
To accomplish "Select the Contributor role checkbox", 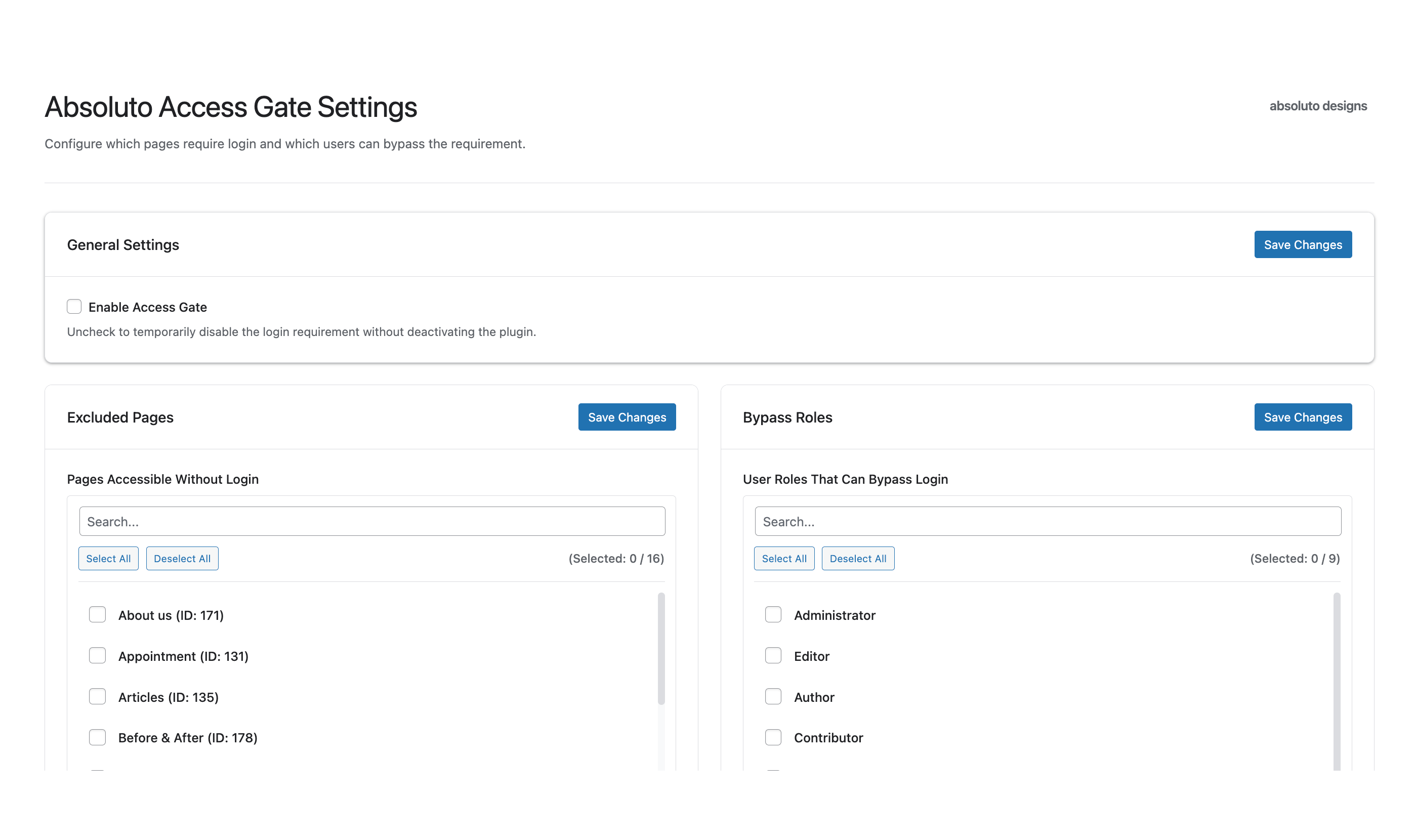I will click(773, 738).
